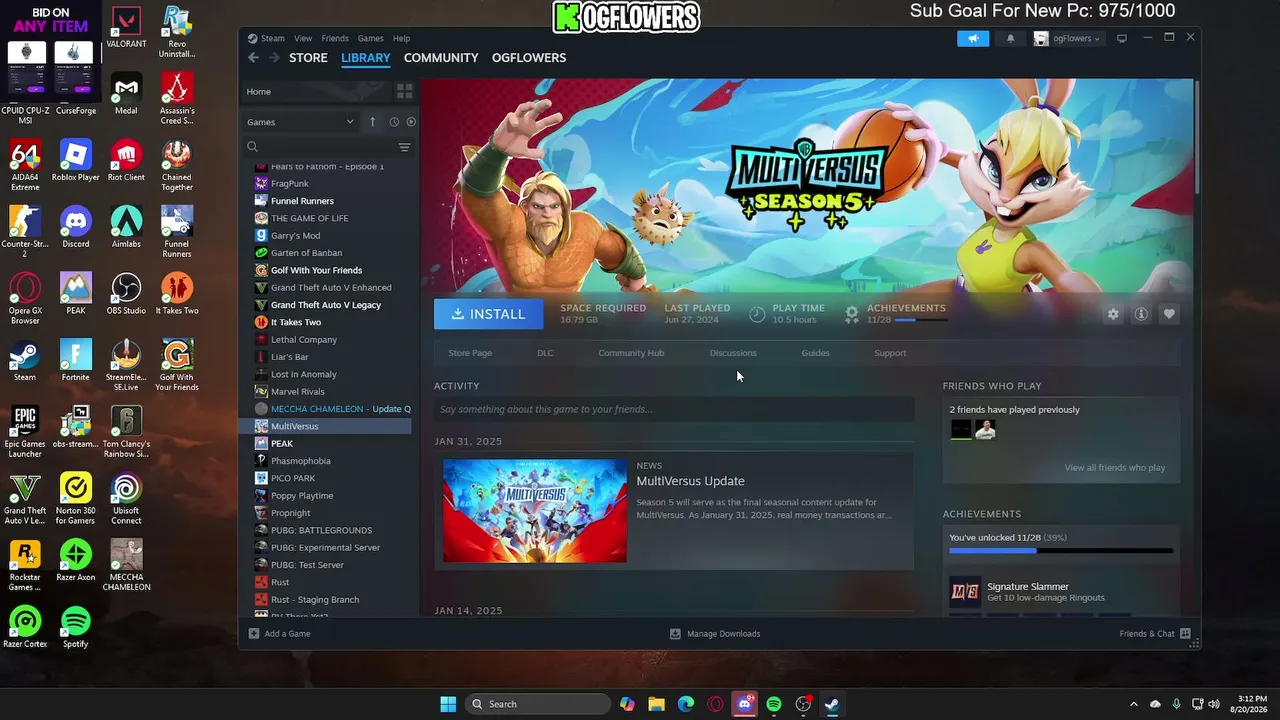Open MultiVersus game settings gear

[1113, 314]
